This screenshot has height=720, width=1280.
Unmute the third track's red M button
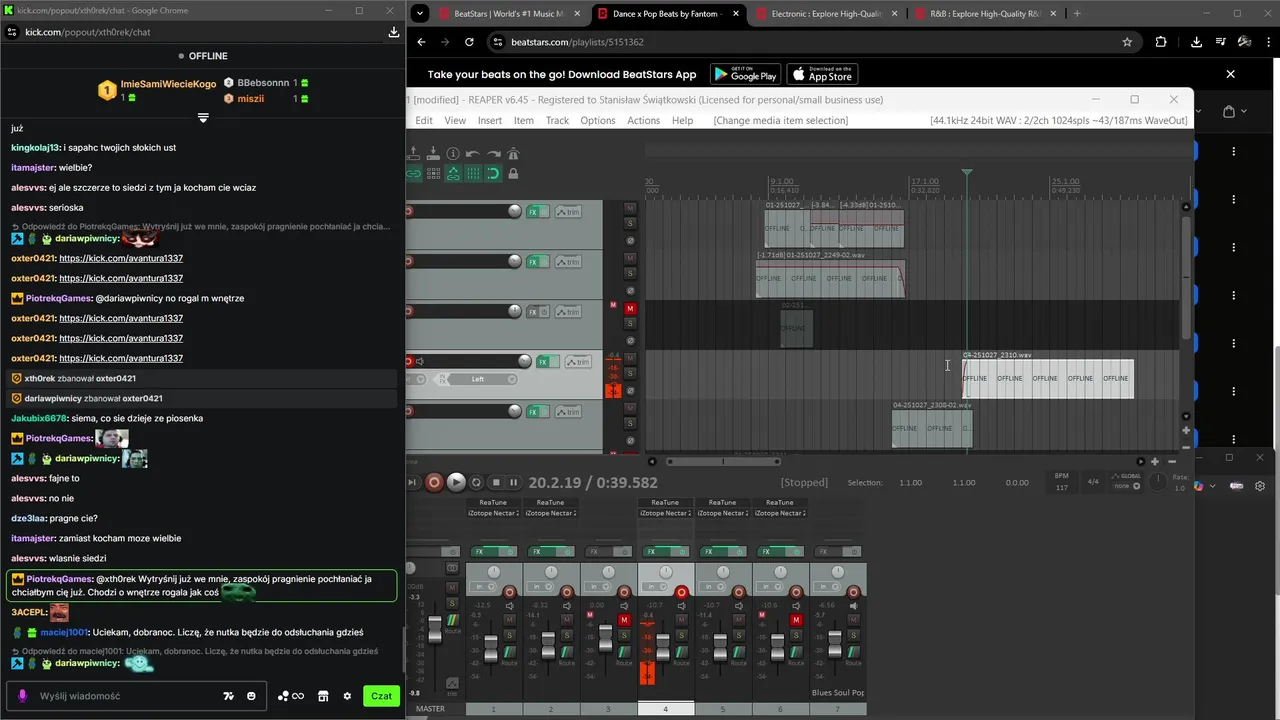(630, 309)
